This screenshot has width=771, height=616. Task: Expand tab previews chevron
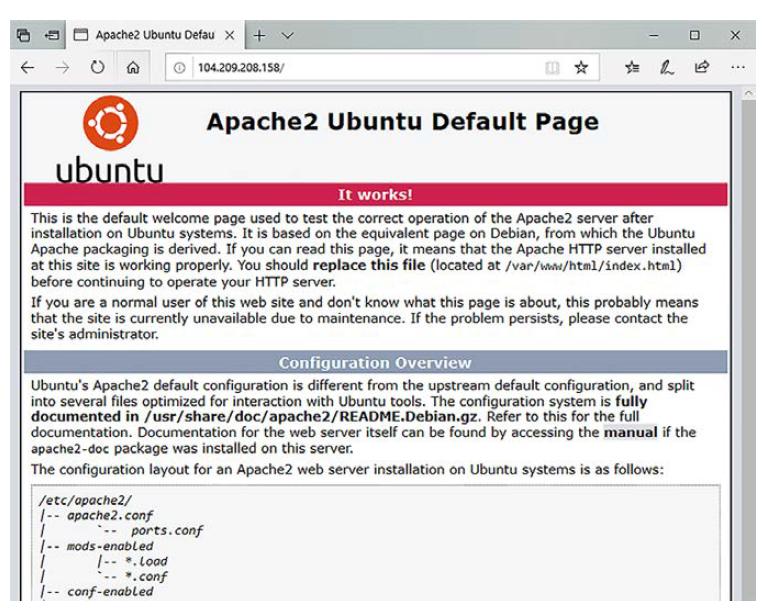(x=288, y=35)
